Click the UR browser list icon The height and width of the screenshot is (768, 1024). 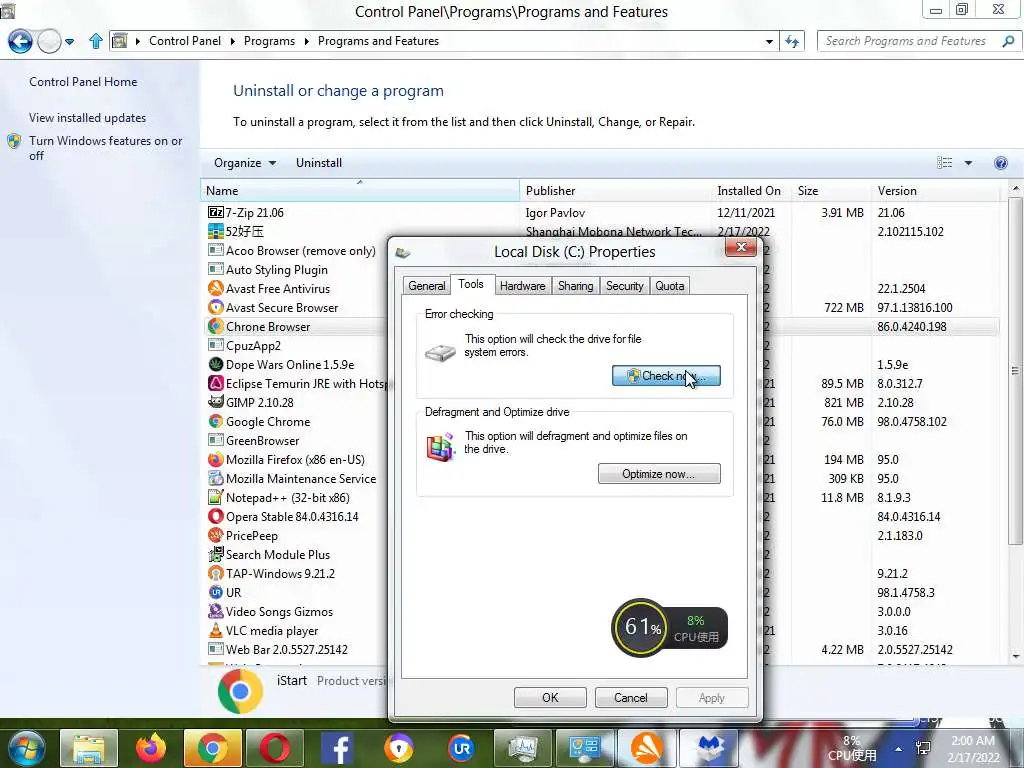click(215, 592)
